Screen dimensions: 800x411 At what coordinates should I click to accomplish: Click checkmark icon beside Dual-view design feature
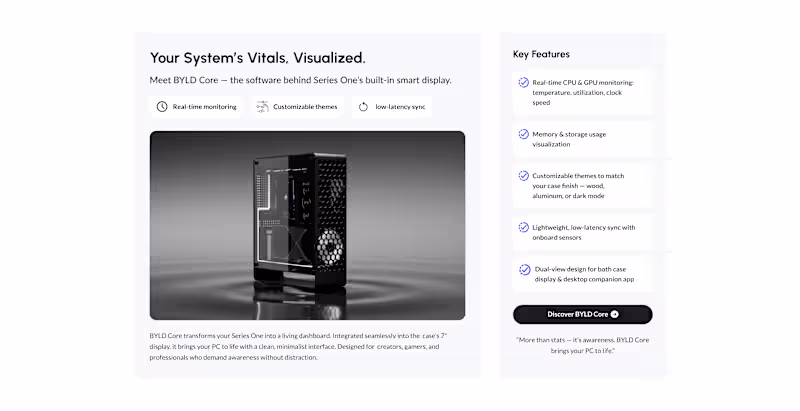pos(524,270)
